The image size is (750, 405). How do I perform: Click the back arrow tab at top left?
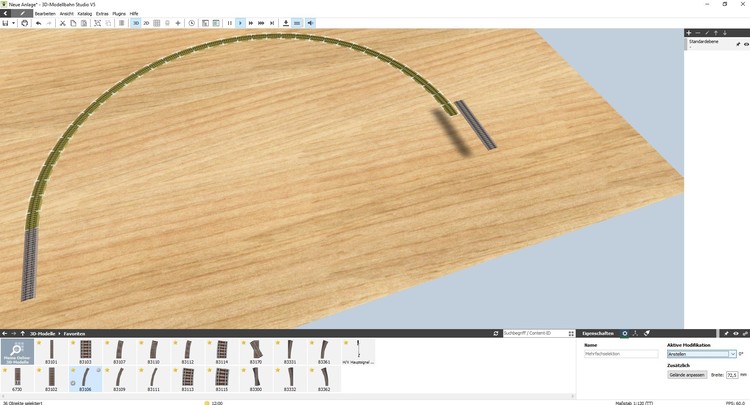[x=6, y=13]
